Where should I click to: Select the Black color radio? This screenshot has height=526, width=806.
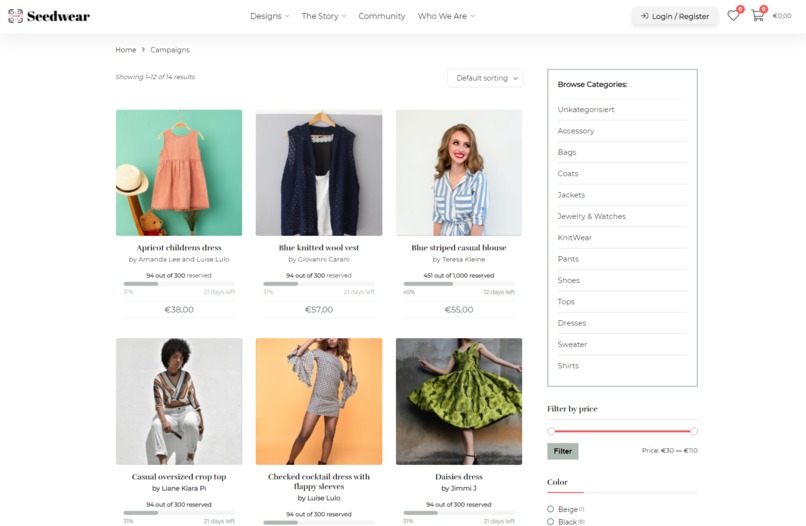[551, 521]
